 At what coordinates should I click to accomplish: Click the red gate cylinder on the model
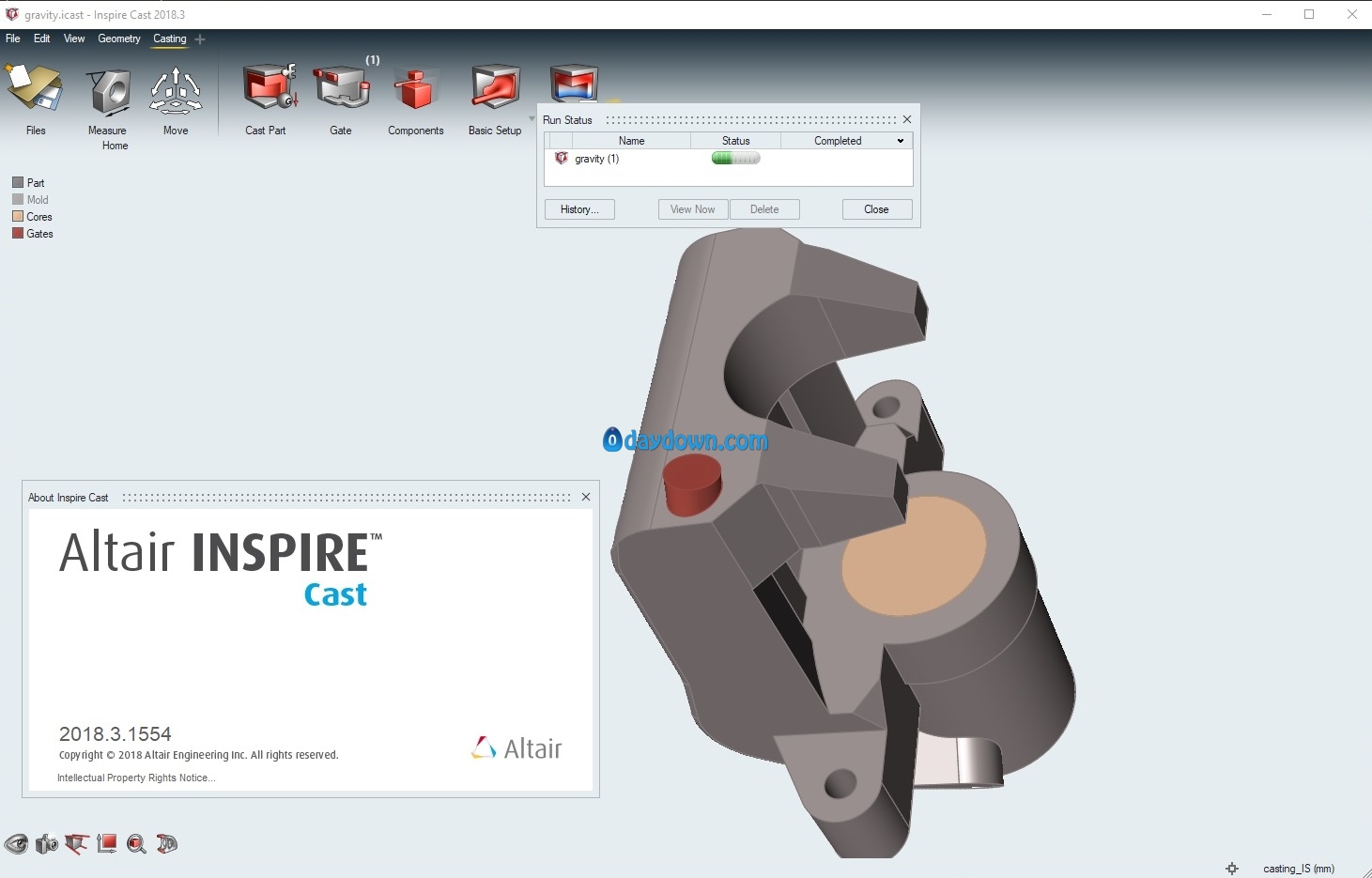click(x=692, y=485)
